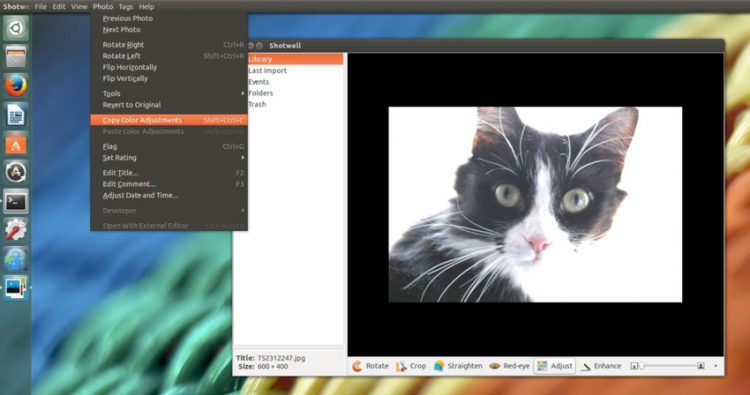Click the file title 752312247.jpg
Image resolution: width=750 pixels, height=395 pixels.
(281, 358)
